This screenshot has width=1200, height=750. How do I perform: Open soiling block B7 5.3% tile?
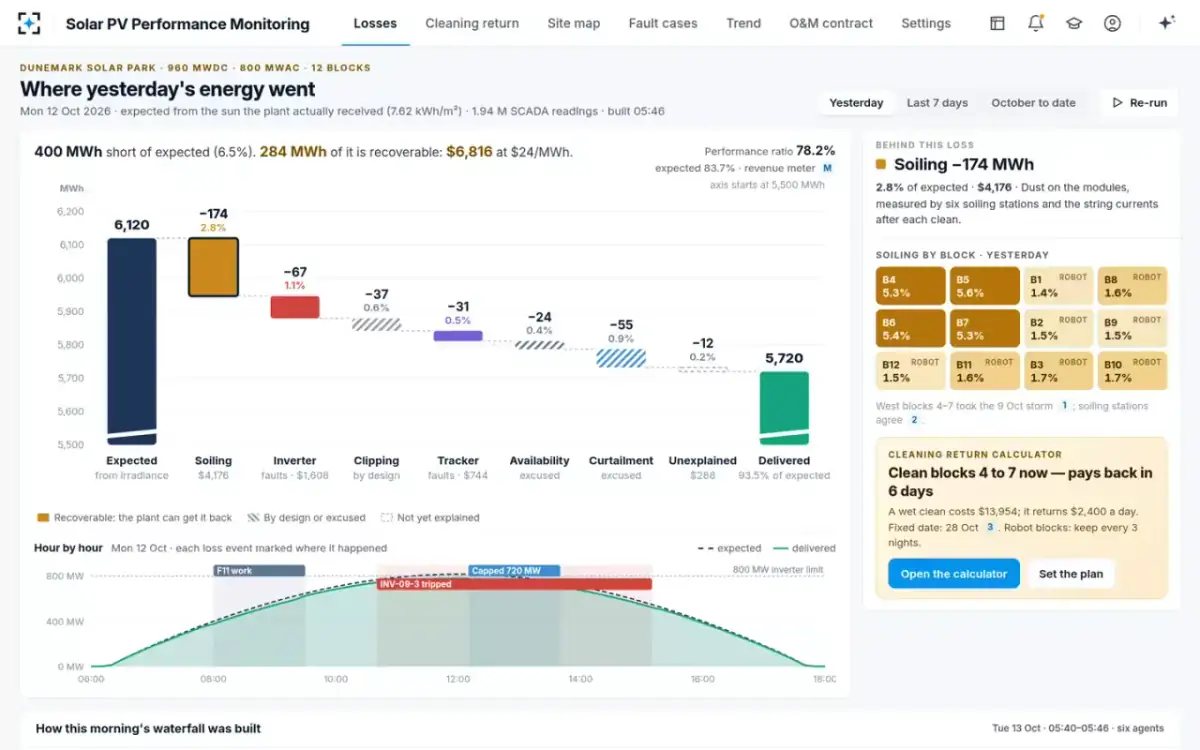[984, 328]
